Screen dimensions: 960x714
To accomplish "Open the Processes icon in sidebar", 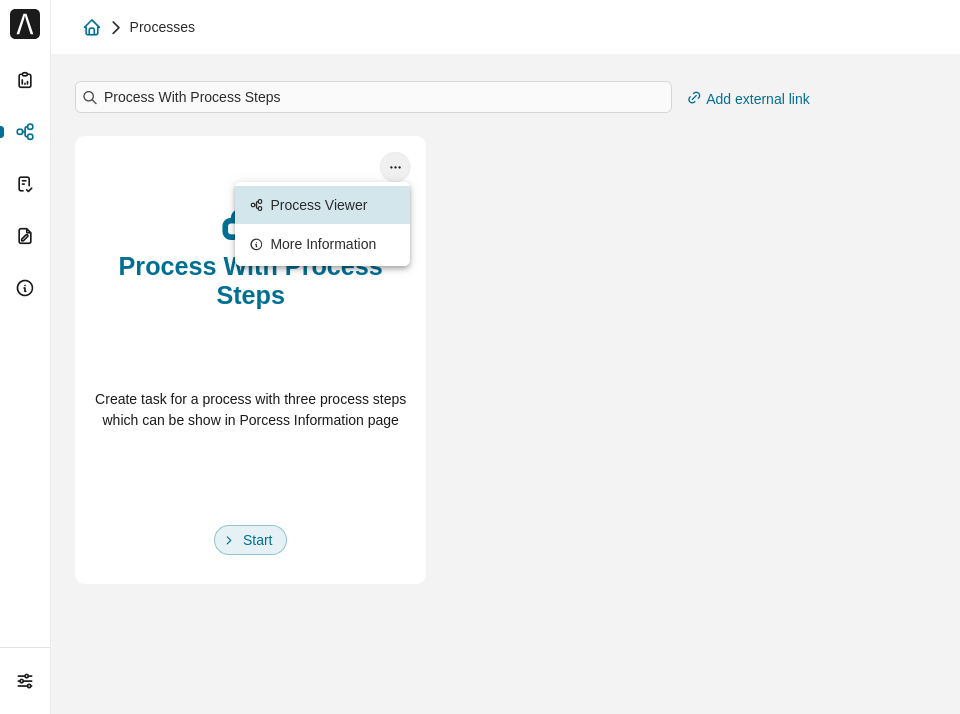I will click(x=25, y=132).
